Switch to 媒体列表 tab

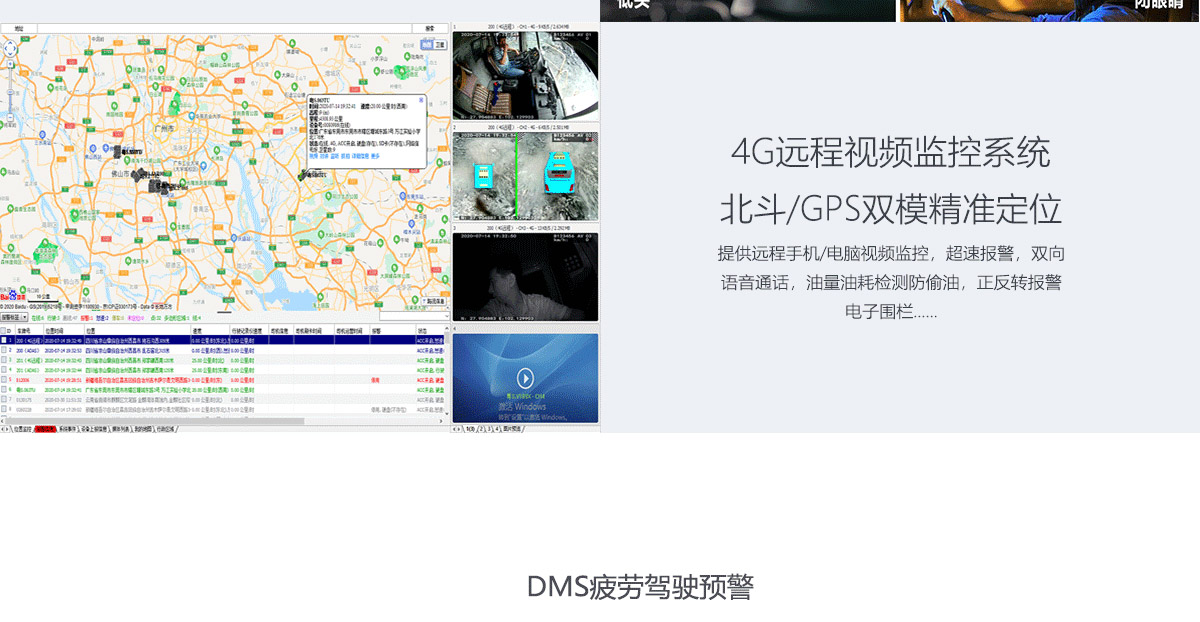[119, 429]
